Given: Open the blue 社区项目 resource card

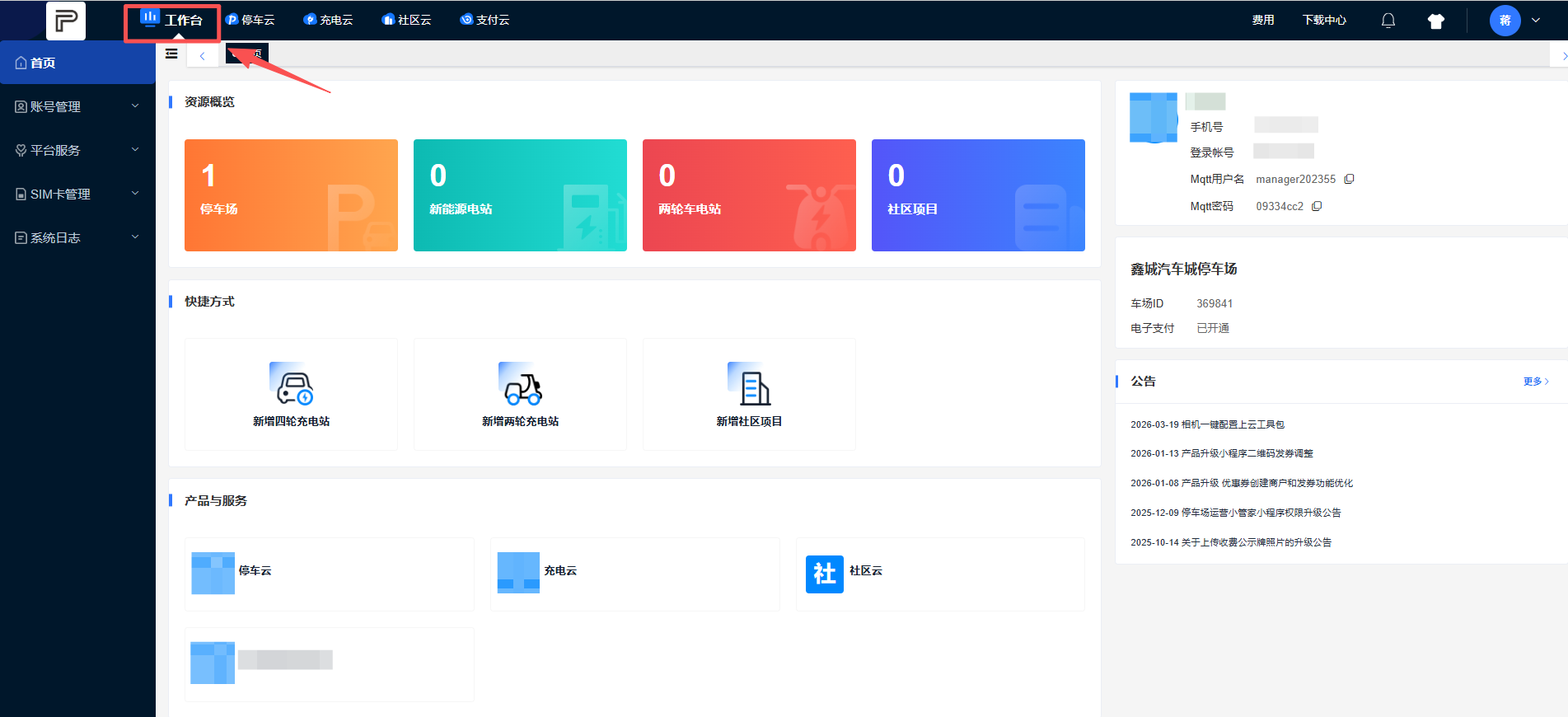Looking at the screenshot, I should tap(978, 195).
